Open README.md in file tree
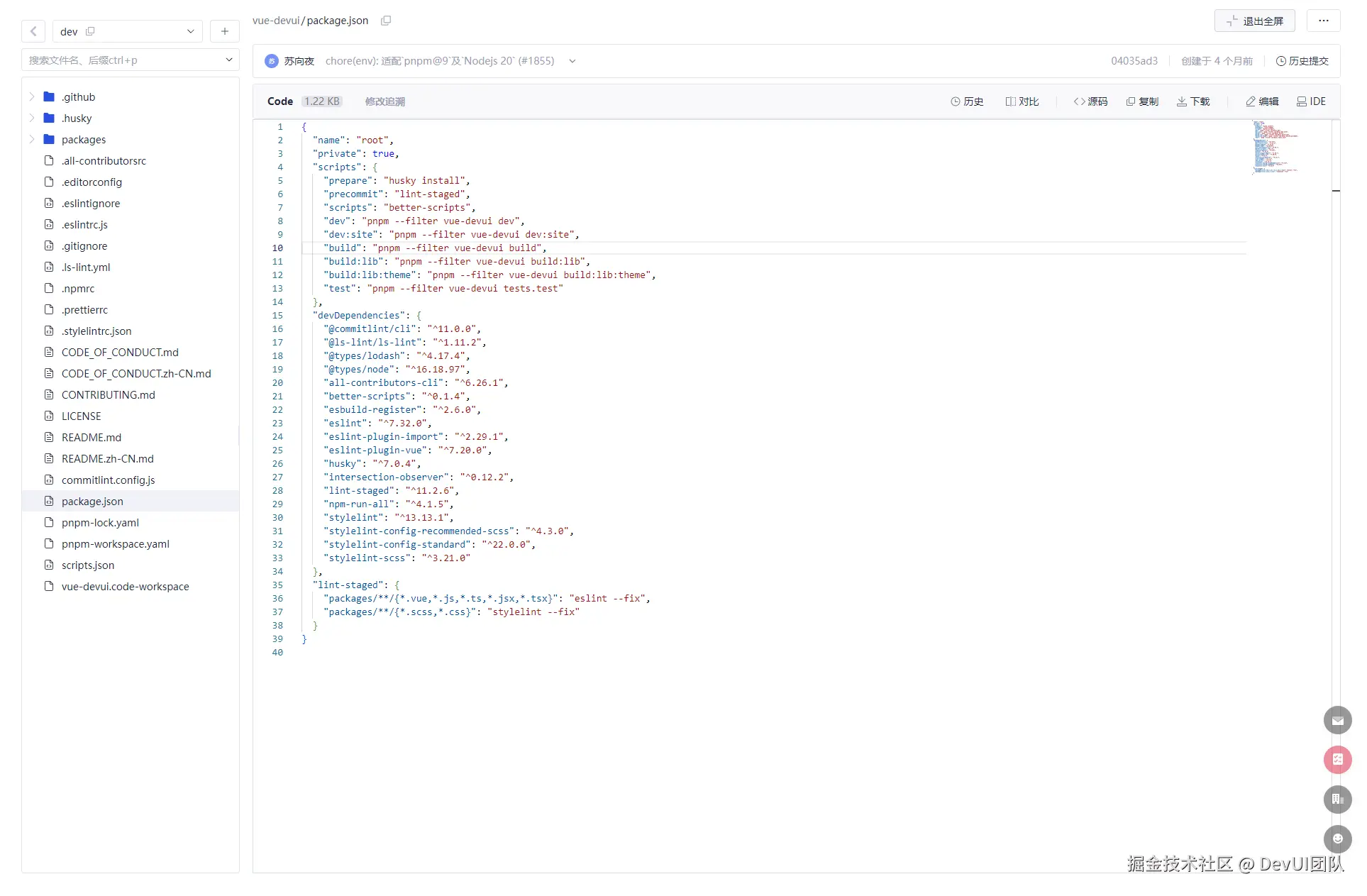 91,437
